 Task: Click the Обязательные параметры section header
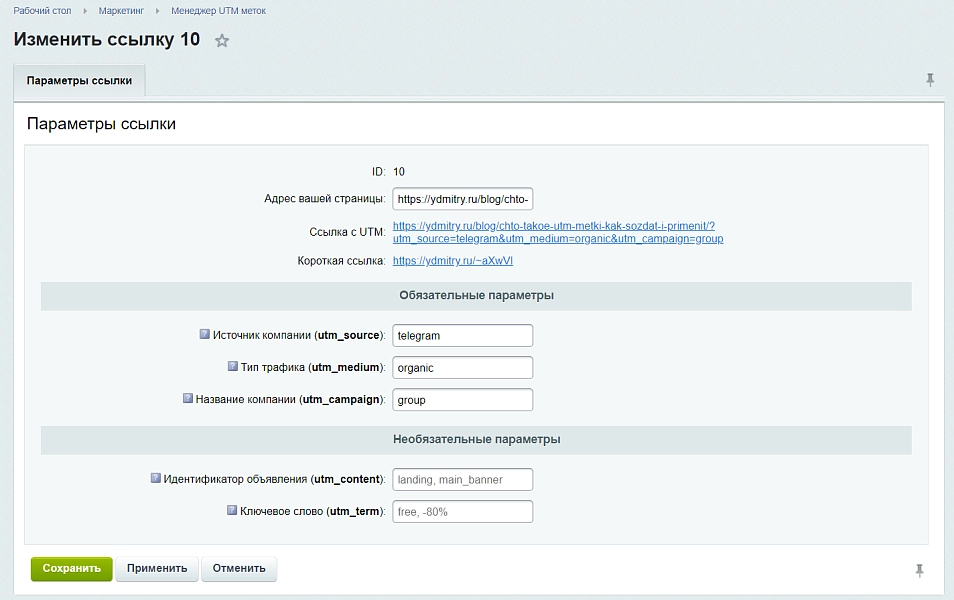point(476,296)
